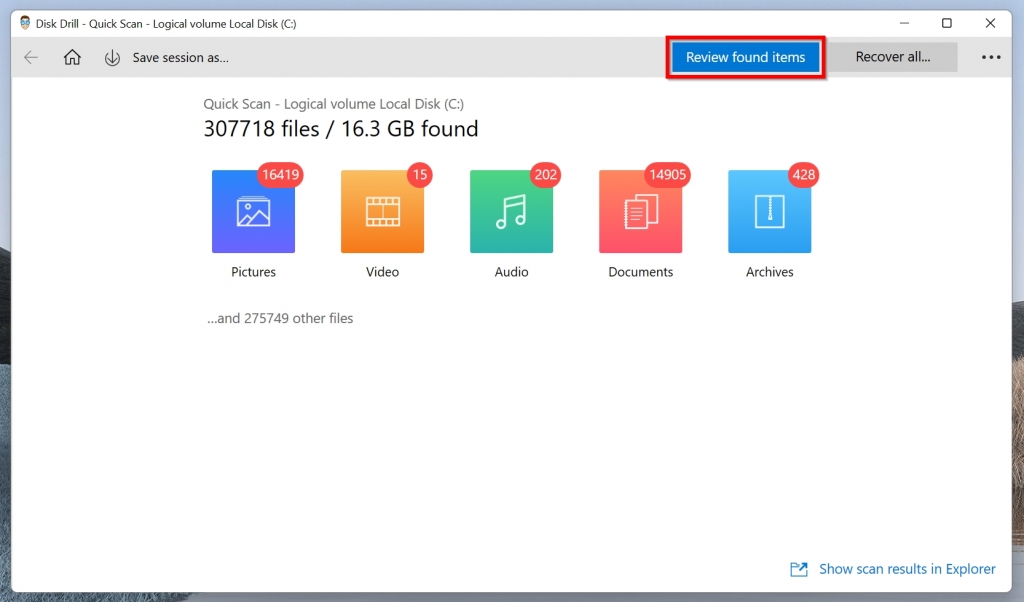Click '...and 275749 other files' text
Screen dimensions: 1024x602
tap(280, 319)
